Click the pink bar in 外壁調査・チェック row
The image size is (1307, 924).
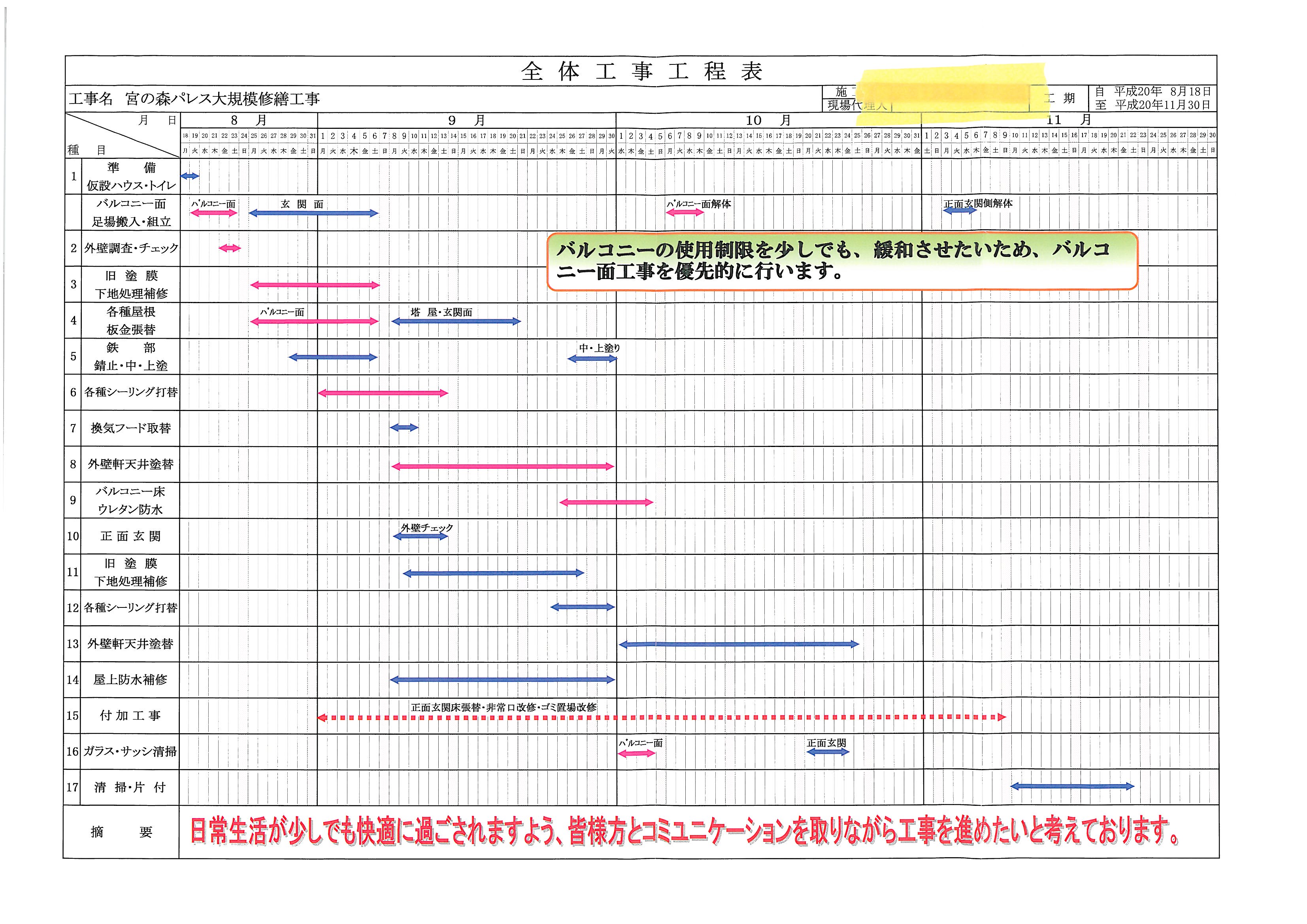[230, 248]
